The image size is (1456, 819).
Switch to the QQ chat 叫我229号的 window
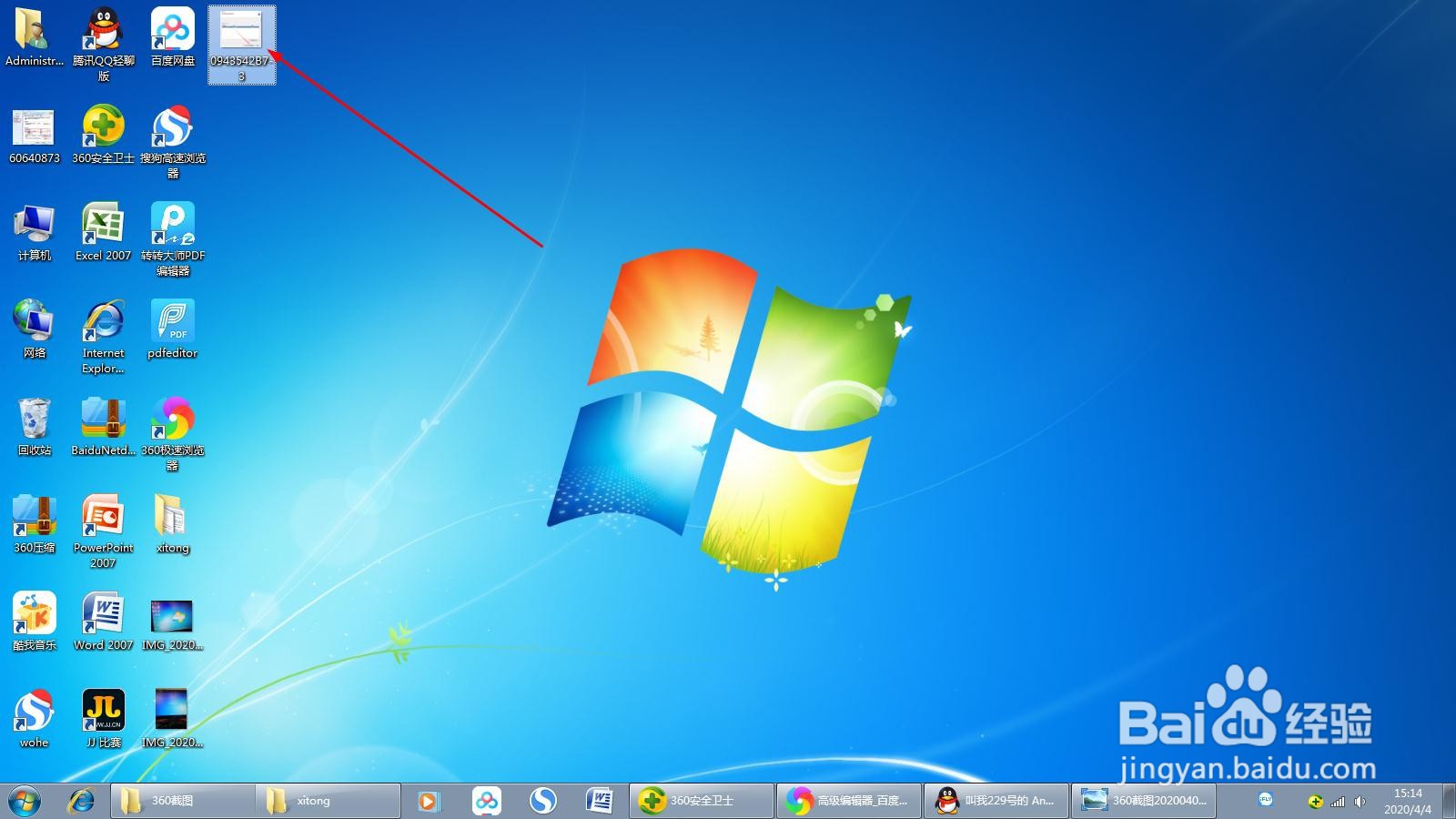tap(996, 801)
